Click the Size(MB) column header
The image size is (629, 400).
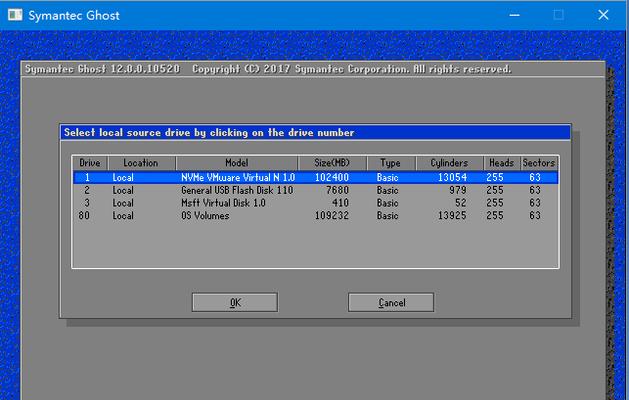(x=332, y=163)
